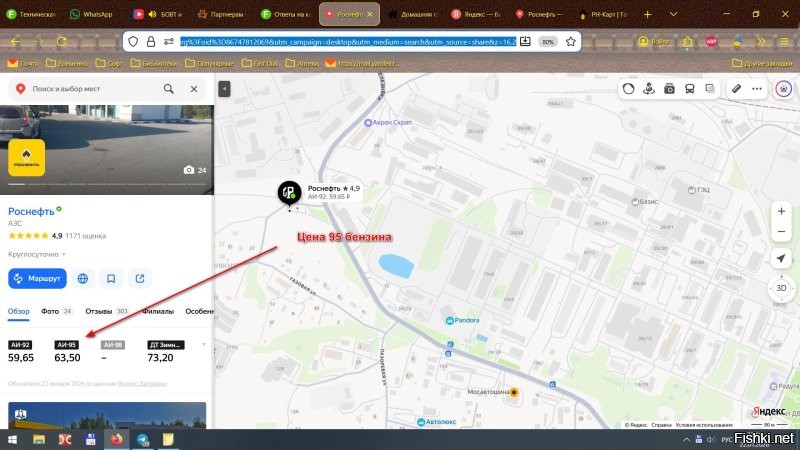Screen dimensions: 800x450
Task: Reload the page in the browser toolbar
Action: tap(62, 42)
